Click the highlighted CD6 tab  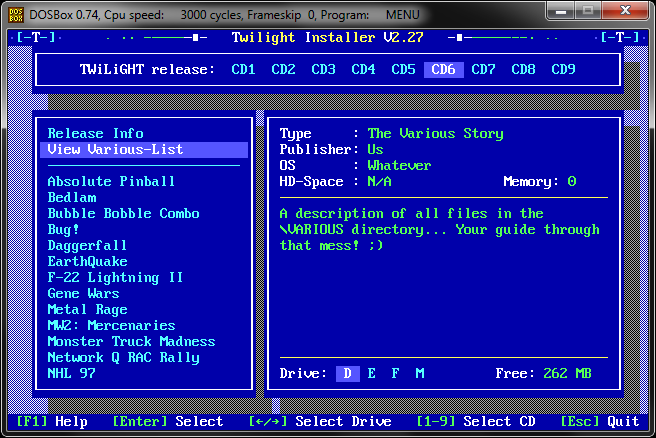443,69
